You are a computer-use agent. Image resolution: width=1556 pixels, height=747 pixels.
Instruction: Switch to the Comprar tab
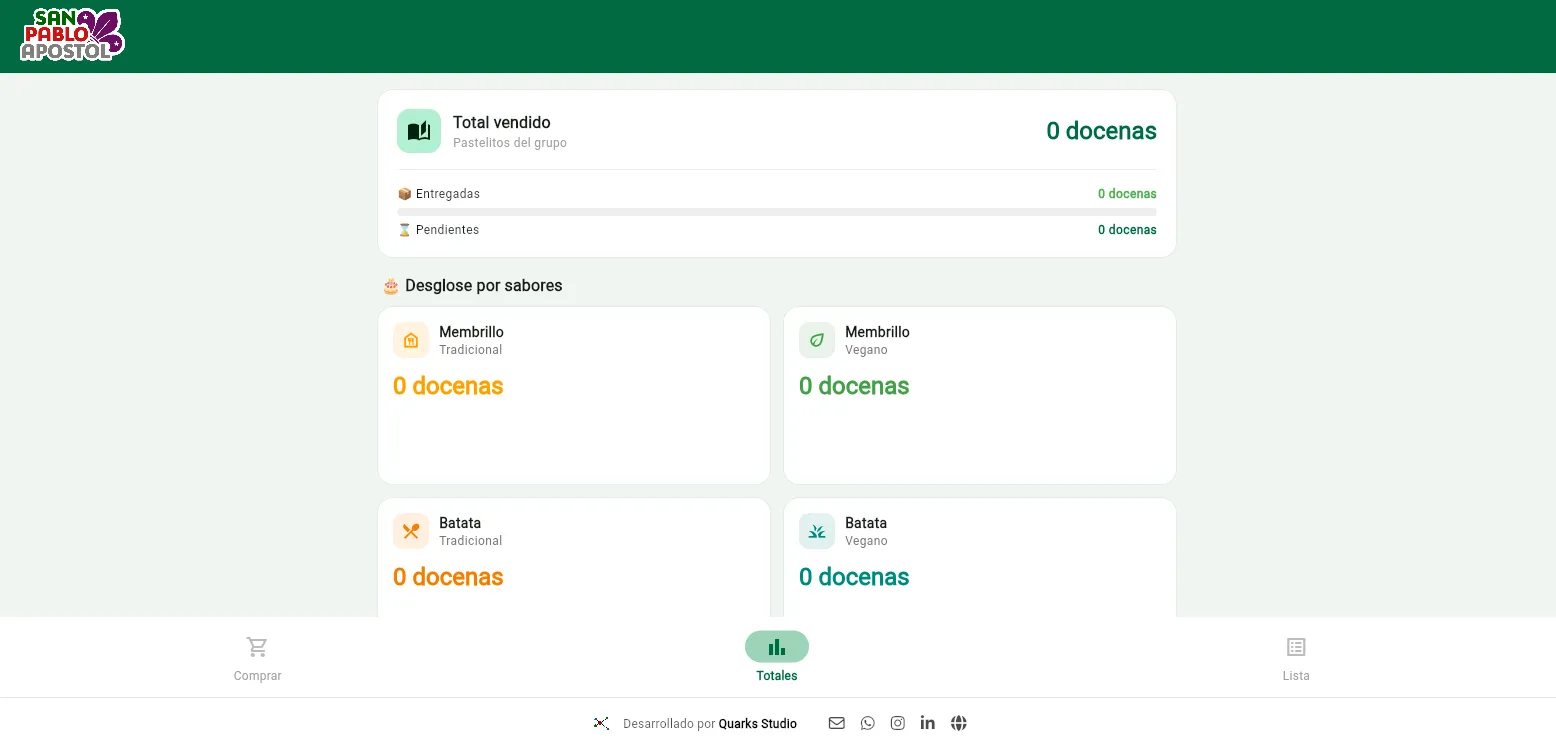coord(258,658)
